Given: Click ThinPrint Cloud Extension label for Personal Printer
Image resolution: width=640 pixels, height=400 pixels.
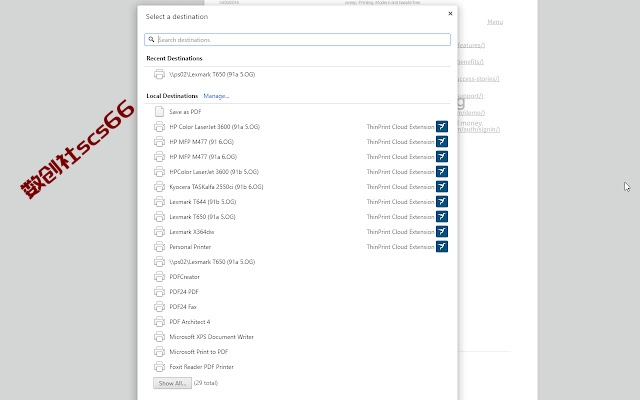Looking at the screenshot, I should [400, 247].
